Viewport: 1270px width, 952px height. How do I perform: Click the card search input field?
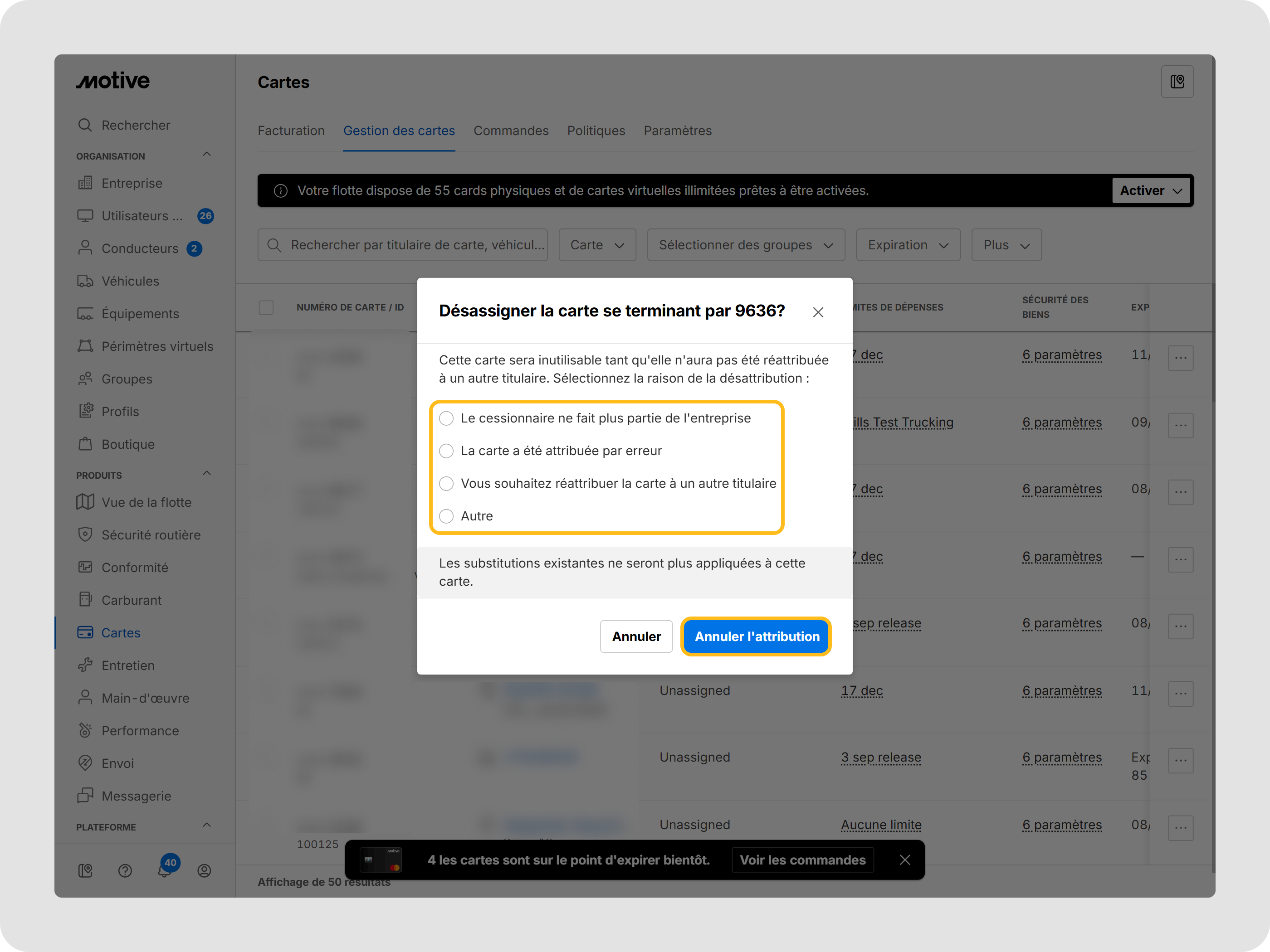(402, 245)
